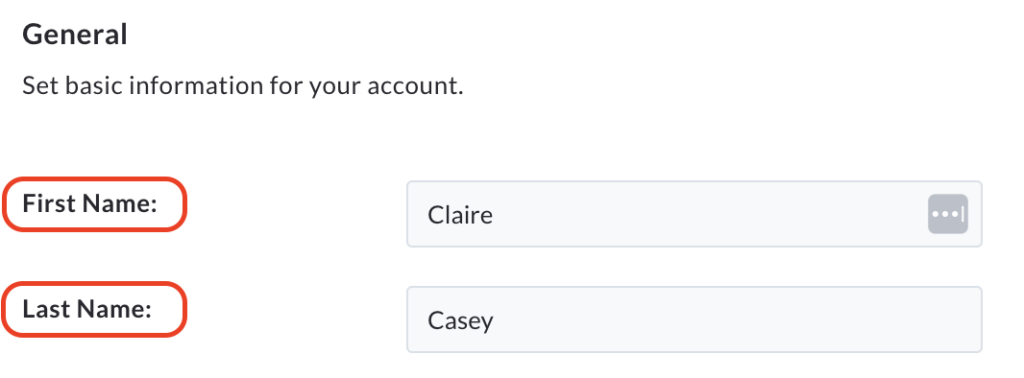Screen dimensions: 1024x378
Task: Click the word 'First' in the label
Action: tap(50, 204)
